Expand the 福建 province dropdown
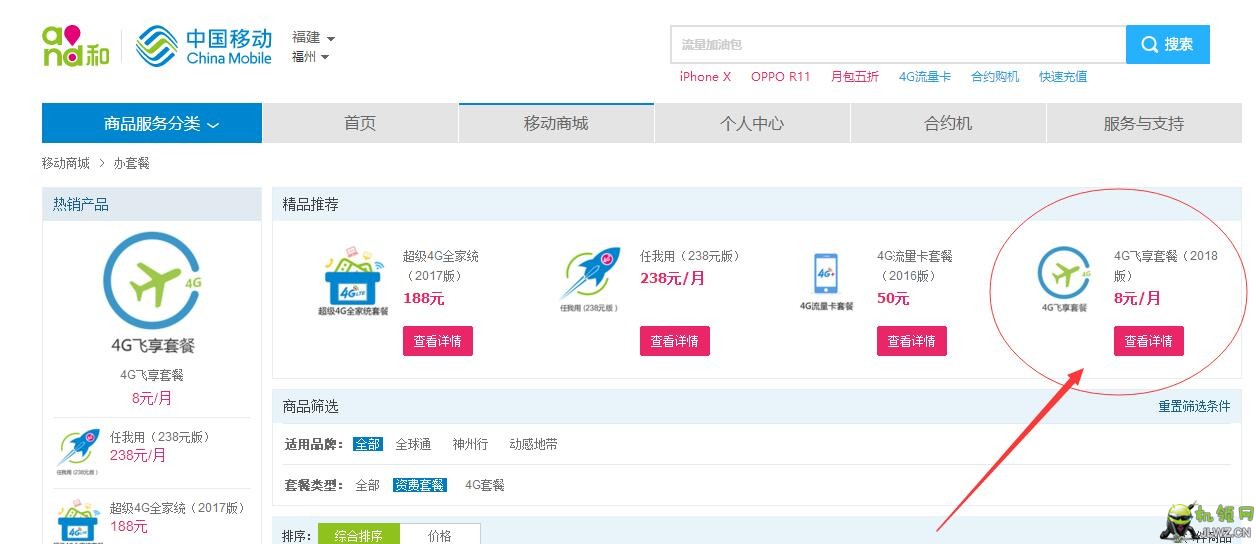Viewport: 1256px width, 544px height. click(x=313, y=37)
